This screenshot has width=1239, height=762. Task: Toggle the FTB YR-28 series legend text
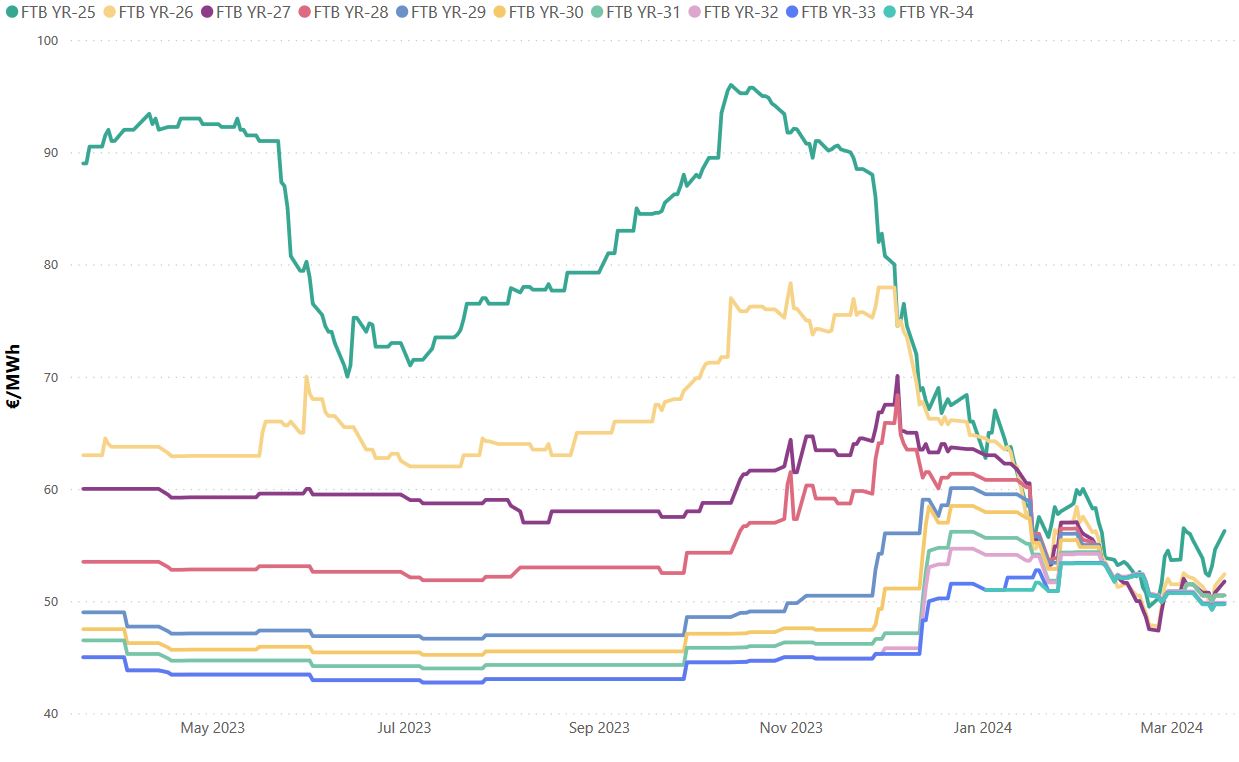tap(351, 12)
